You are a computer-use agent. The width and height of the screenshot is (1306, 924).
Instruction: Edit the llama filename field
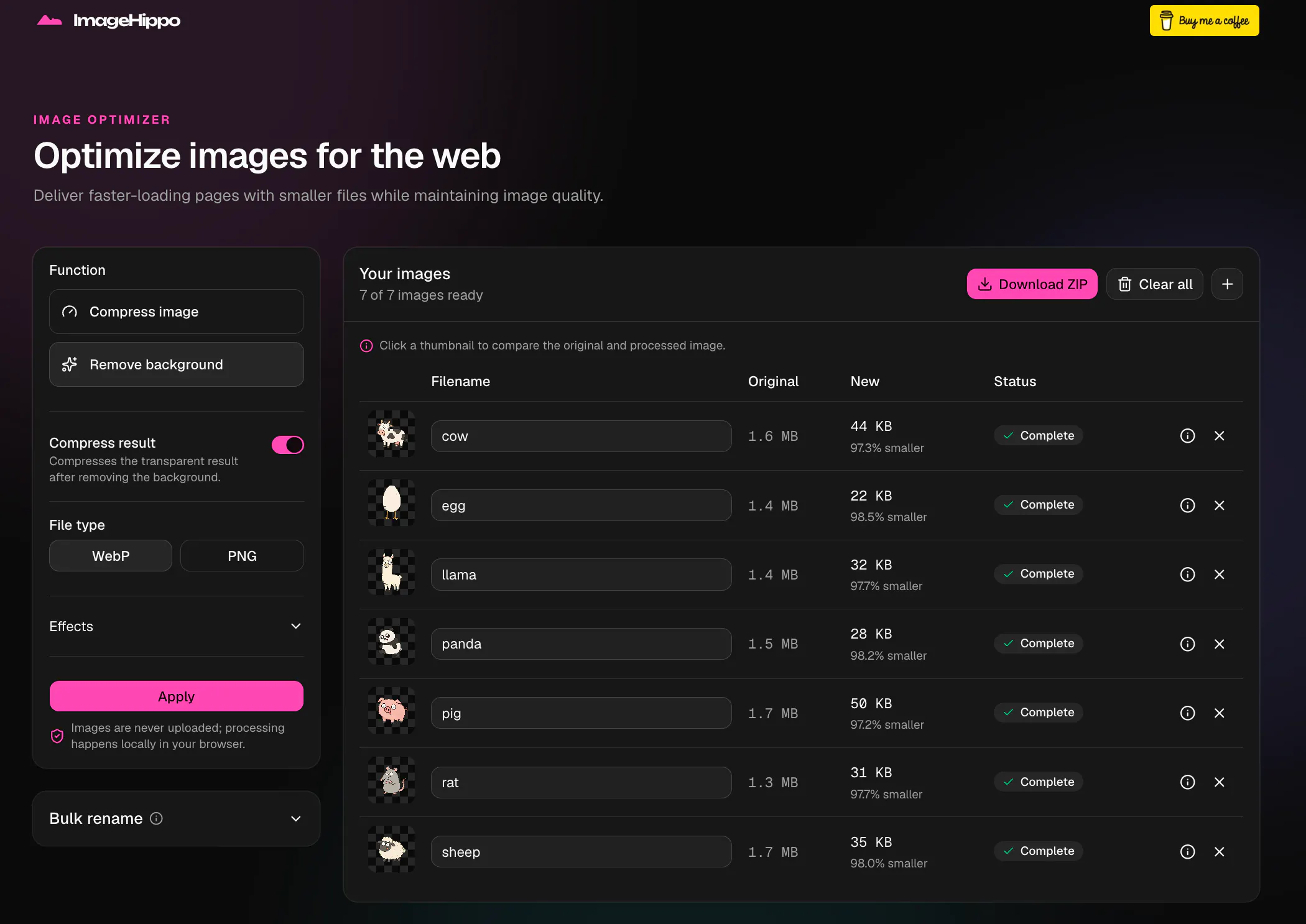coord(581,575)
